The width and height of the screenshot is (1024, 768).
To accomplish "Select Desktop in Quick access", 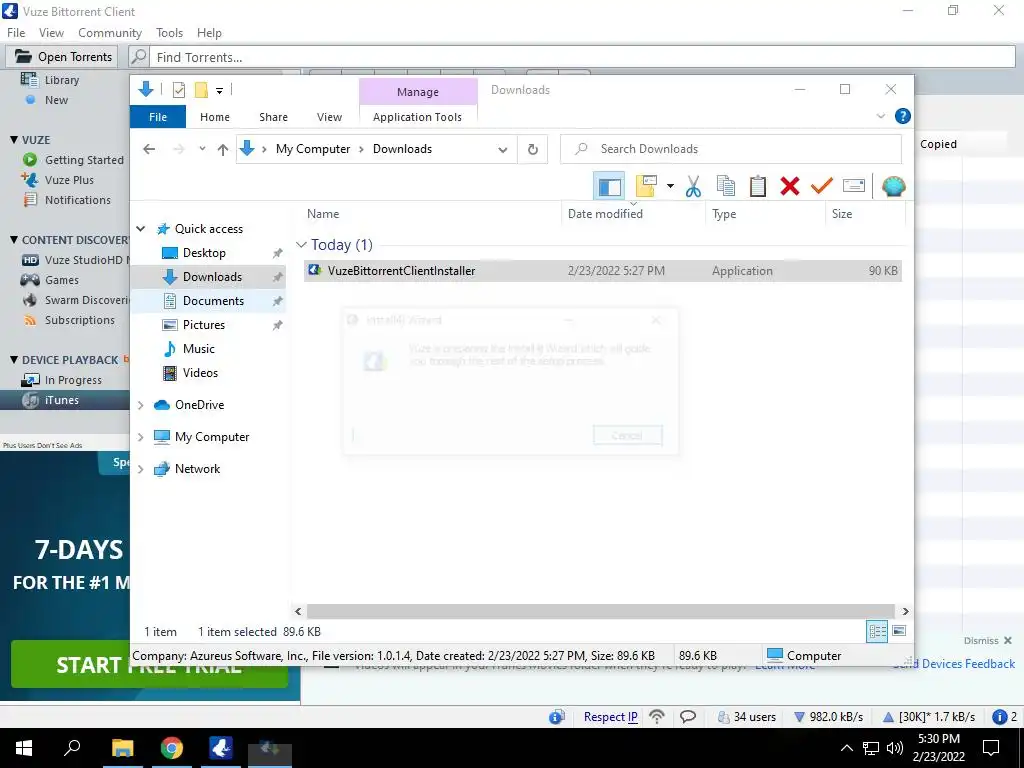I will click(x=204, y=253).
